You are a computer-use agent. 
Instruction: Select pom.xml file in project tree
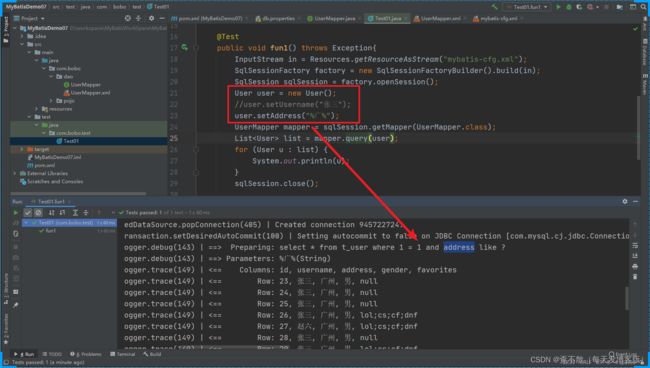pos(41,165)
